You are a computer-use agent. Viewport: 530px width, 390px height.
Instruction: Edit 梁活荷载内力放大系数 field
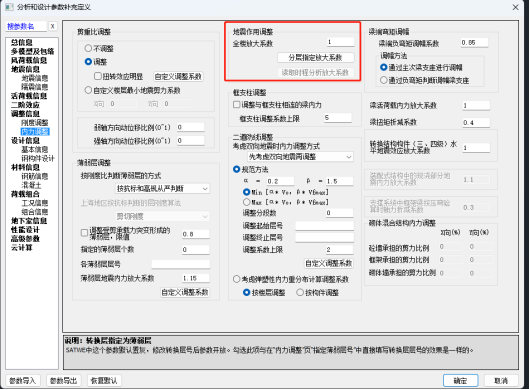(x=476, y=105)
